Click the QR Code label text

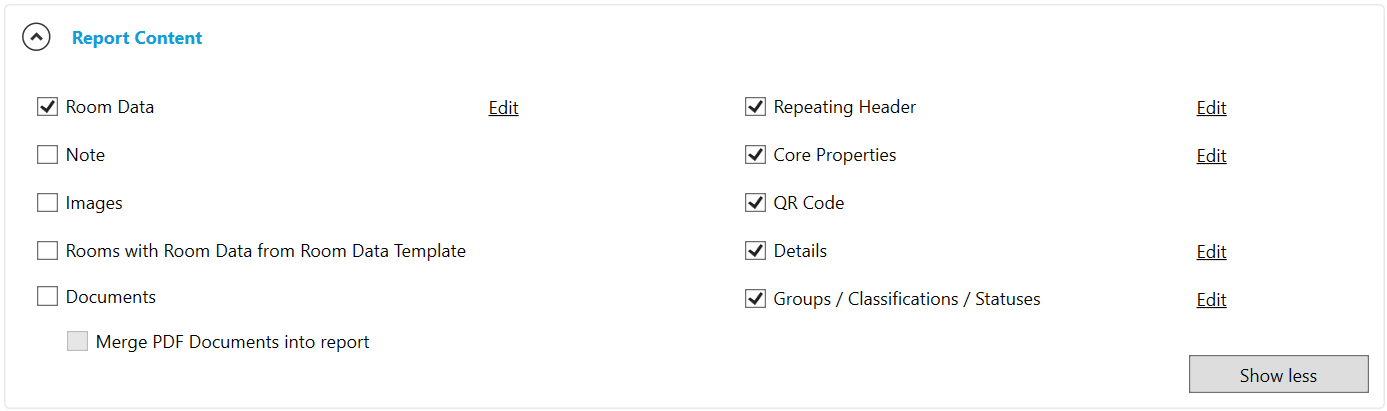809,203
